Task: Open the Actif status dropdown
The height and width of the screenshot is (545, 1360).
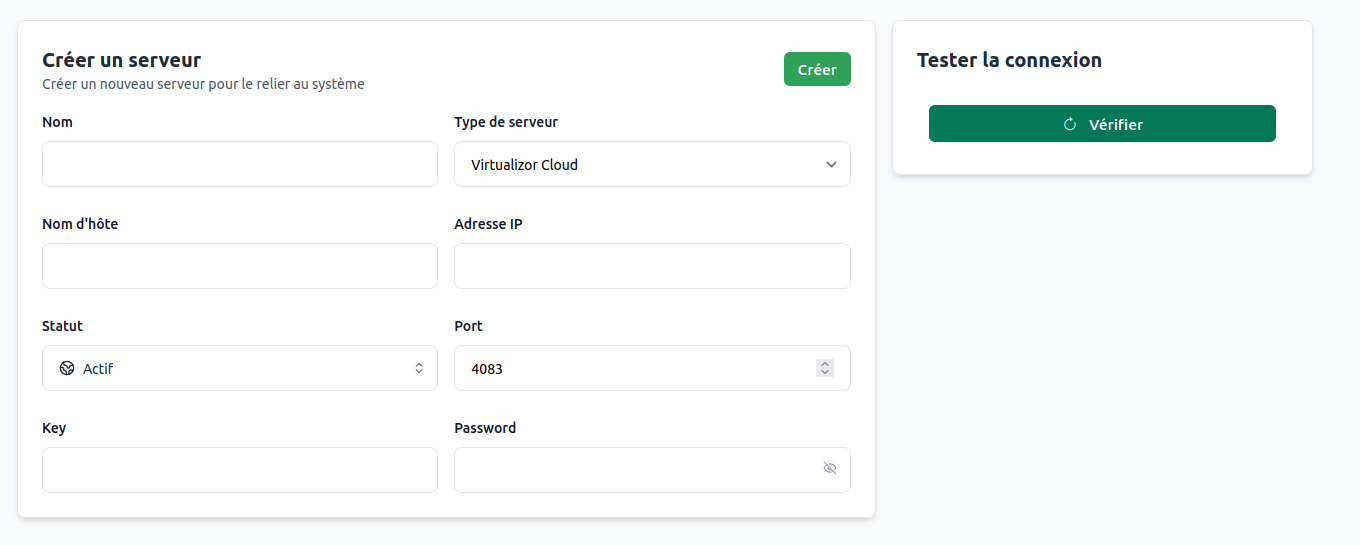Action: click(240, 368)
